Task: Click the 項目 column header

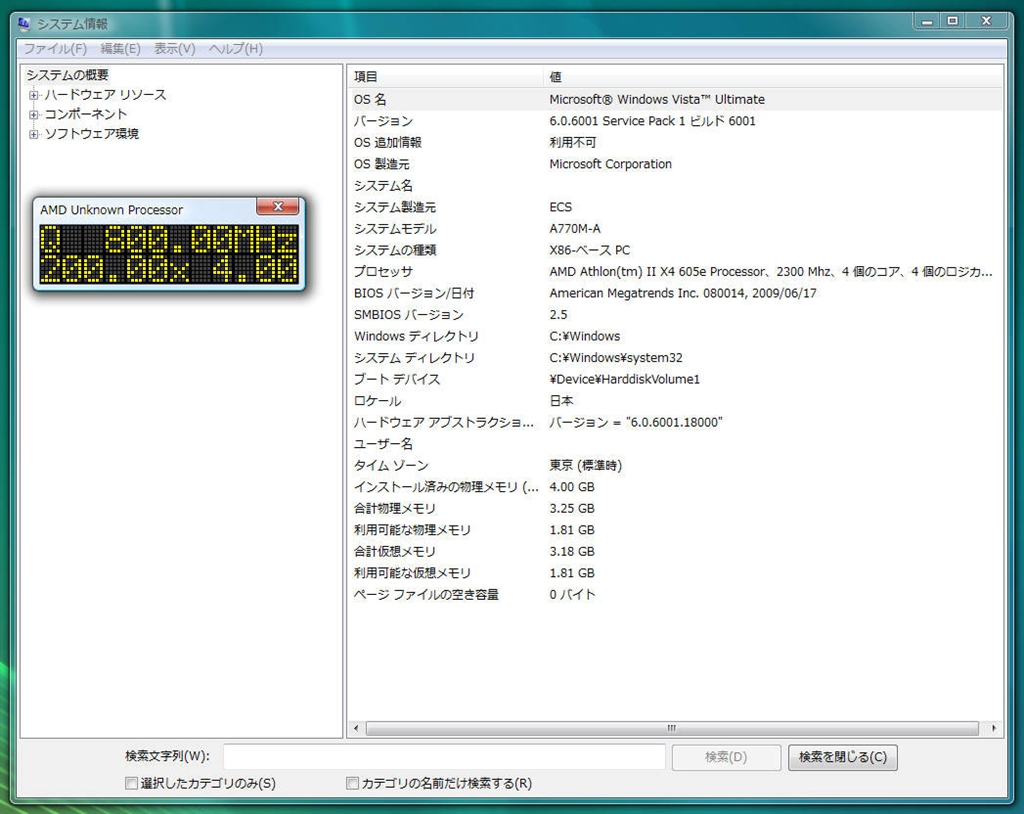Action: tap(445, 76)
